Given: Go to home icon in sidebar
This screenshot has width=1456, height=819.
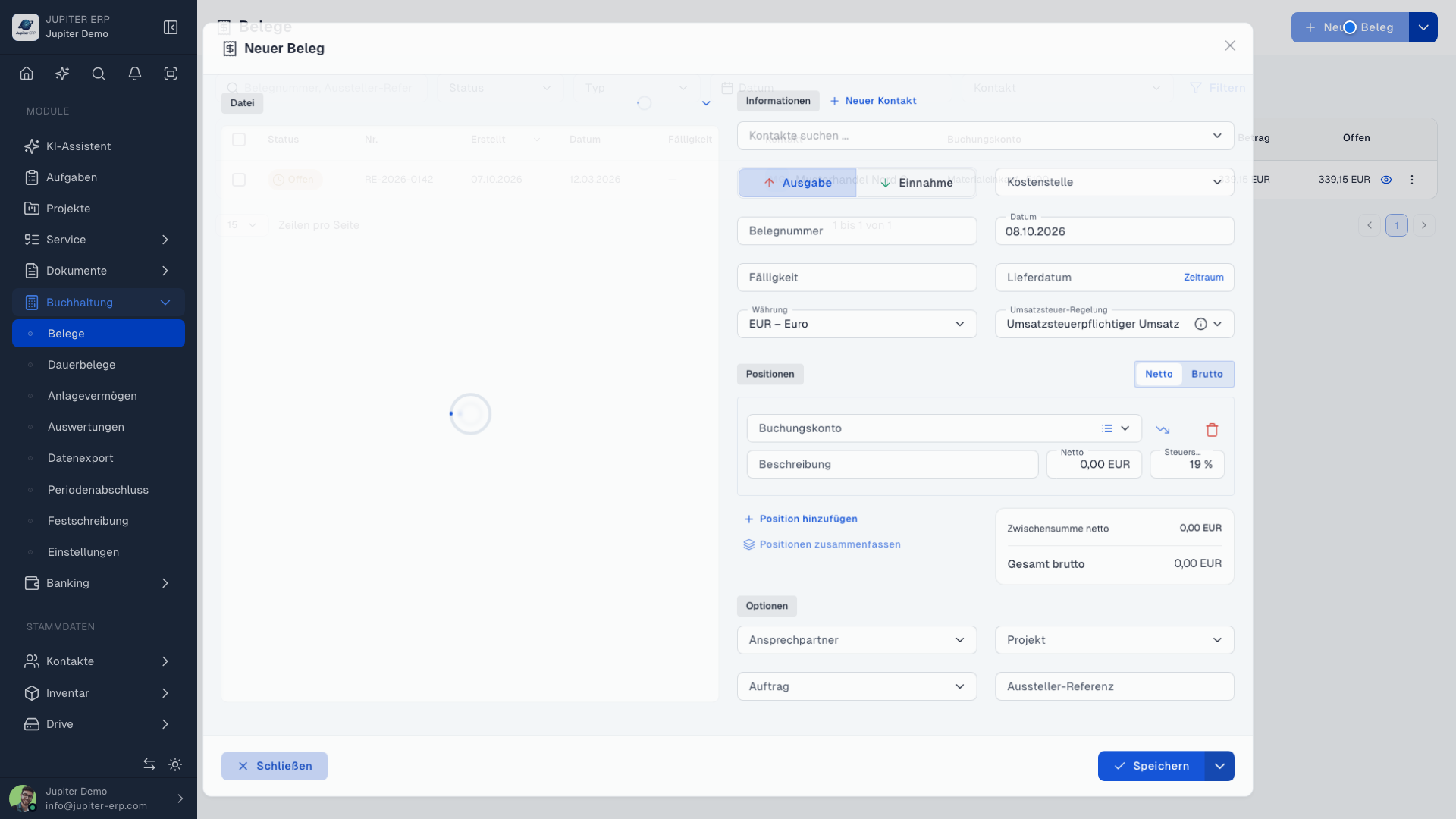Looking at the screenshot, I should [27, 74].
